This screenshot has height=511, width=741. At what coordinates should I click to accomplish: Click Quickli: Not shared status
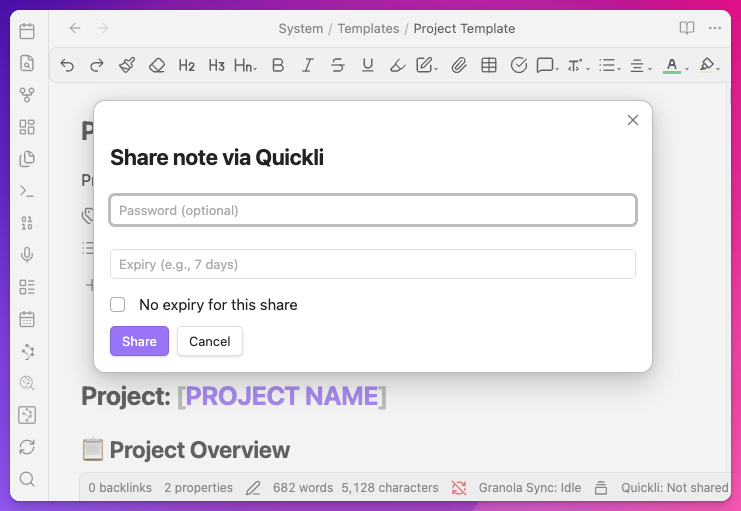674,487
